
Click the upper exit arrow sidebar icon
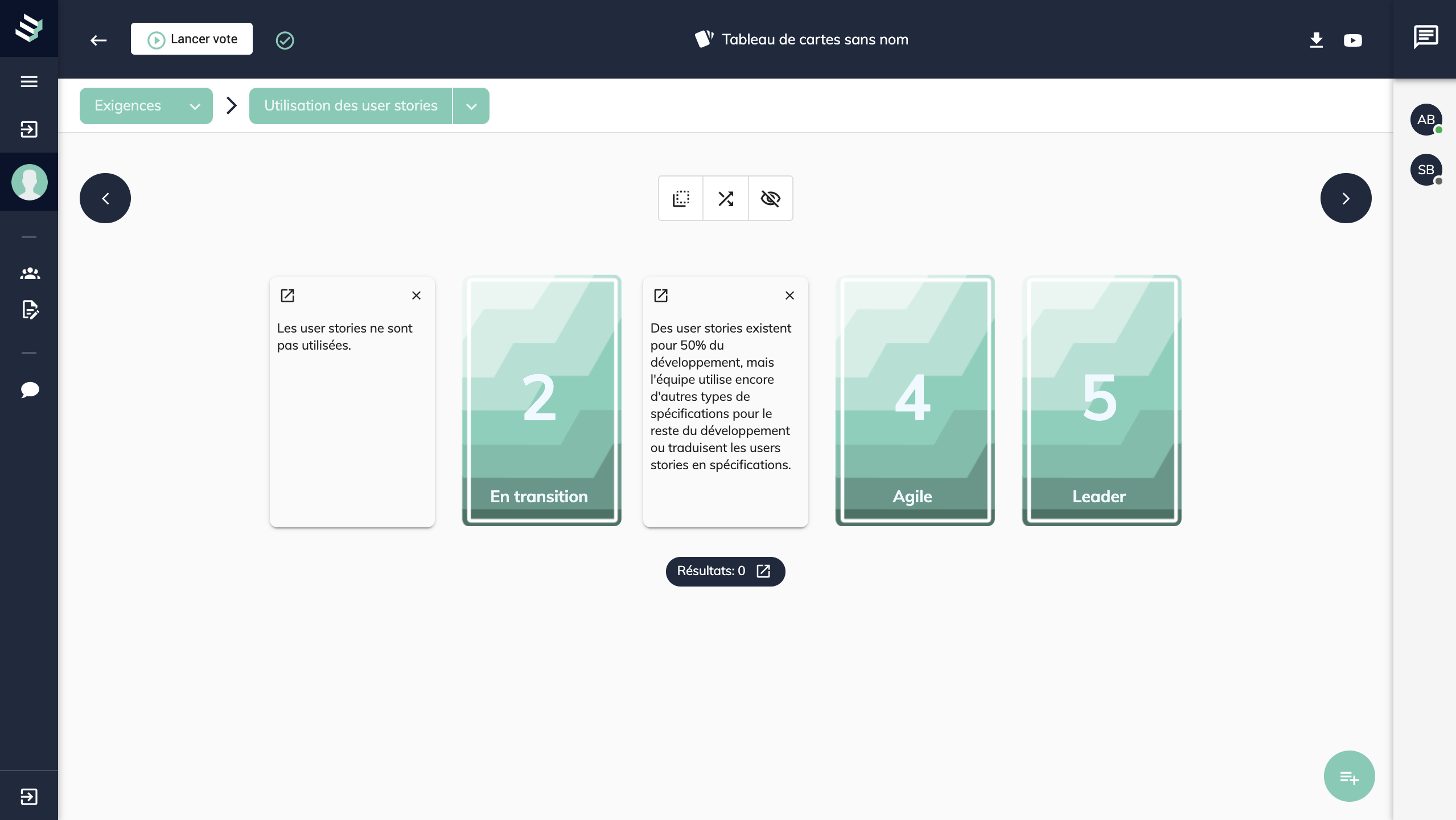coord(29,129)
